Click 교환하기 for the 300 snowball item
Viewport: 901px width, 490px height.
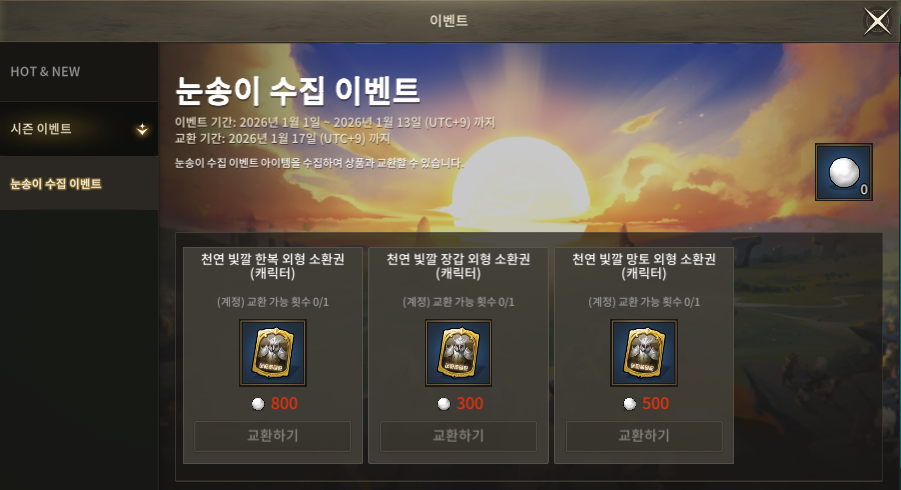tap(459, 436)
